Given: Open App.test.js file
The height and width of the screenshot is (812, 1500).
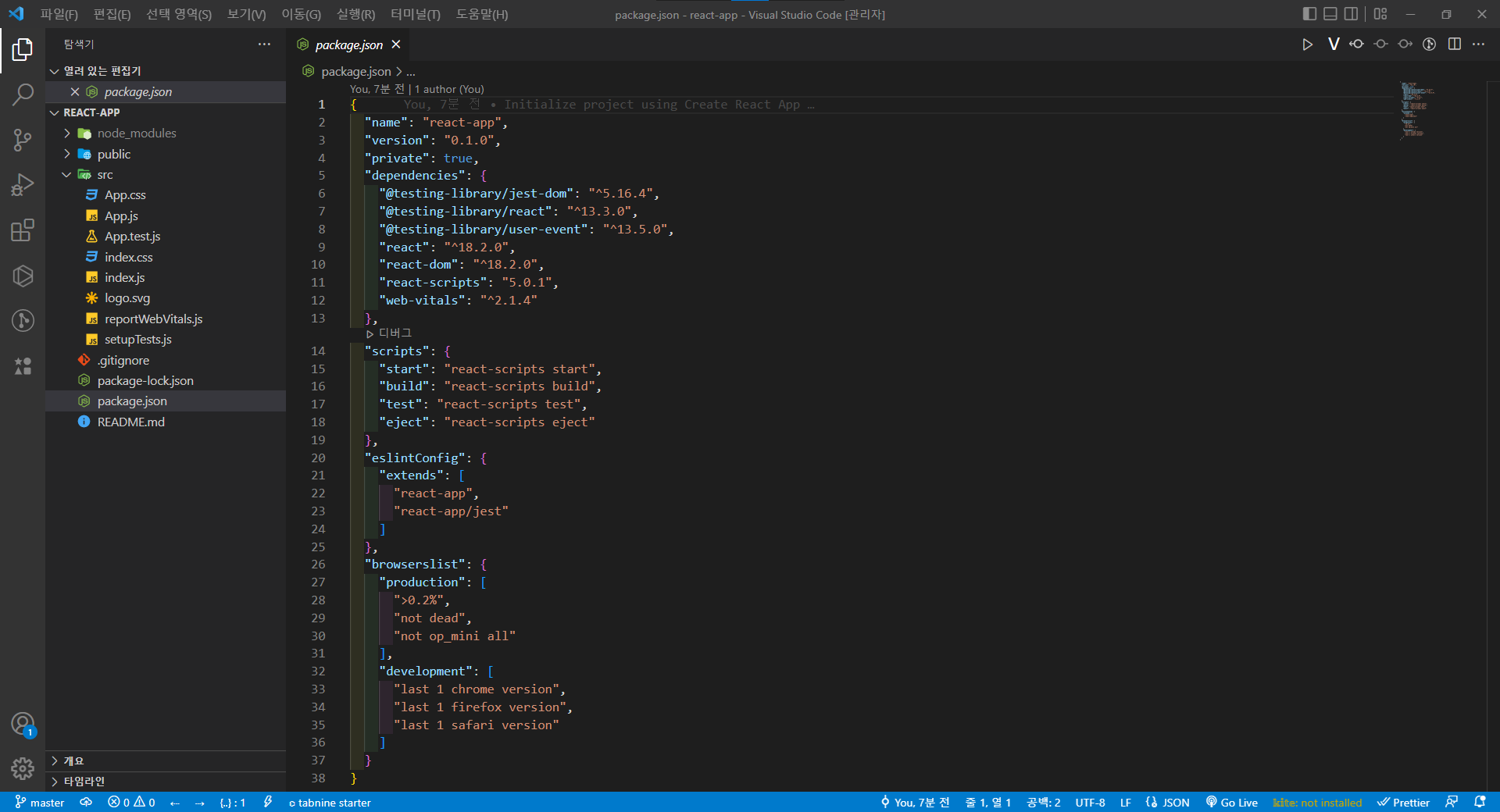Looking at the screenshot, I should click(166, 237).
